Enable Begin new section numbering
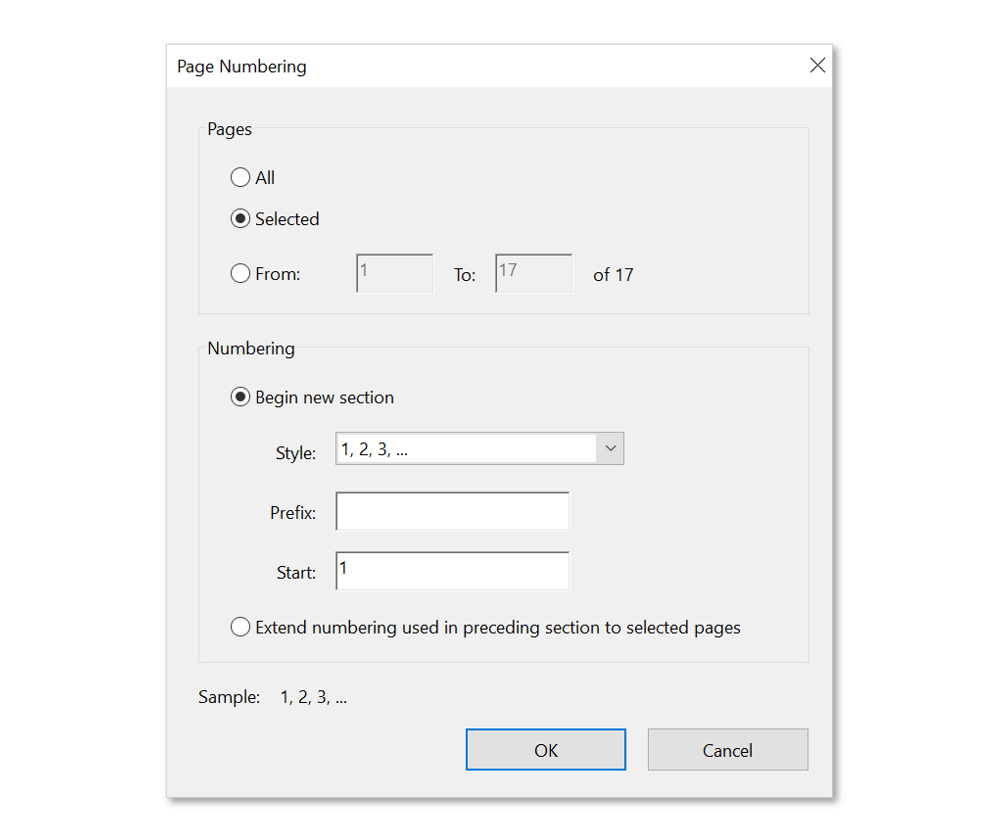The width and height of the screenshot is (1001, 837). click(x=240, y=396)
